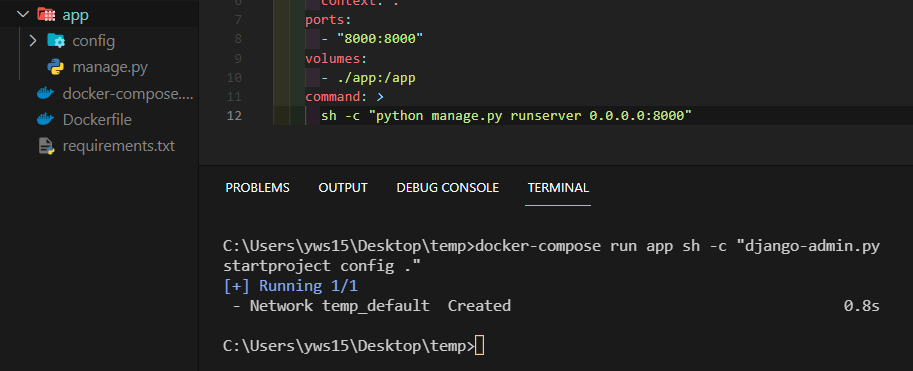Switch to the OUTPUT panel tab
The height and width of the screenshot is (371, 913).
[x=343, y=188]
